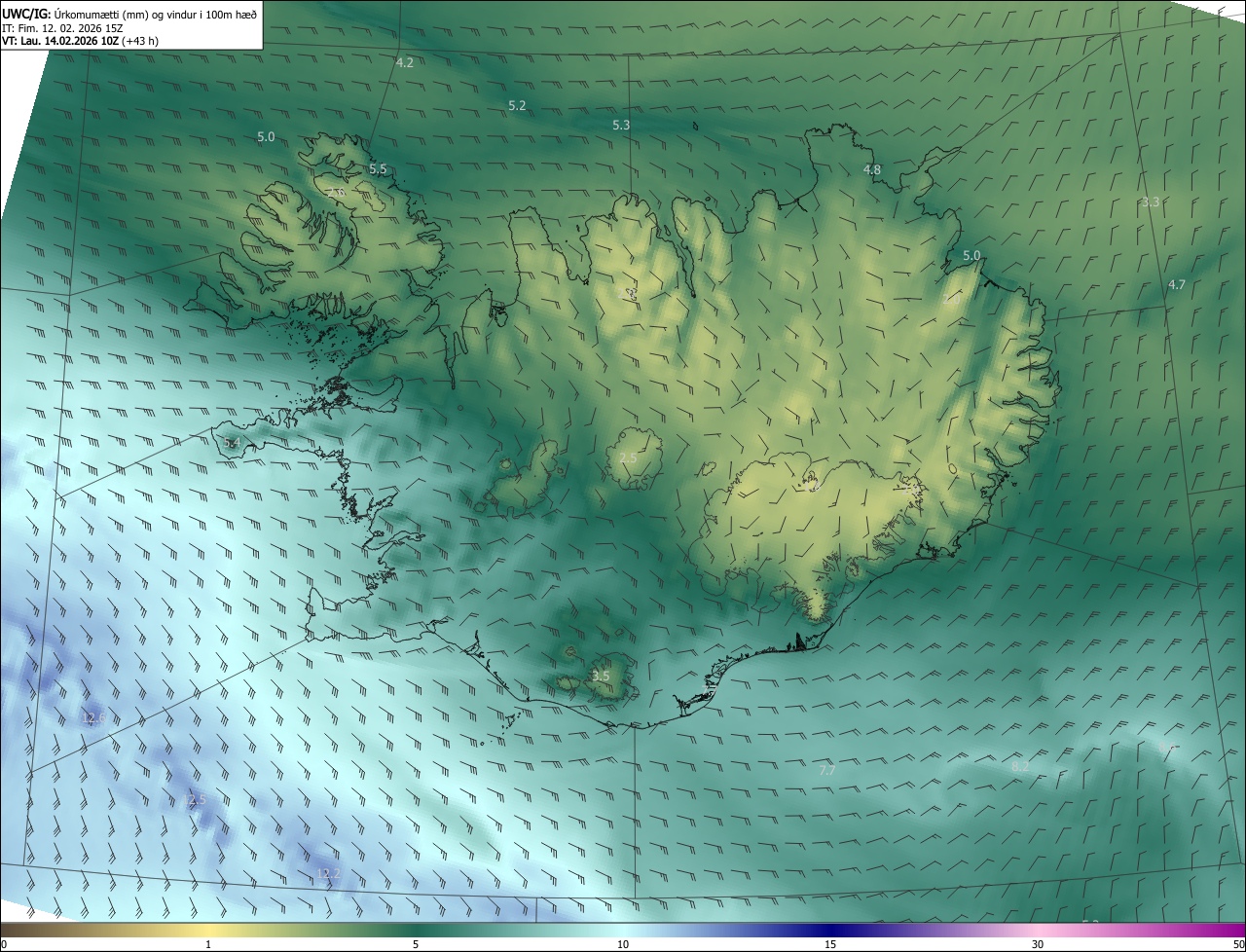1246x952 pixels.
Task: Click the 4.8 value label on the map
Action: (872, 169)
